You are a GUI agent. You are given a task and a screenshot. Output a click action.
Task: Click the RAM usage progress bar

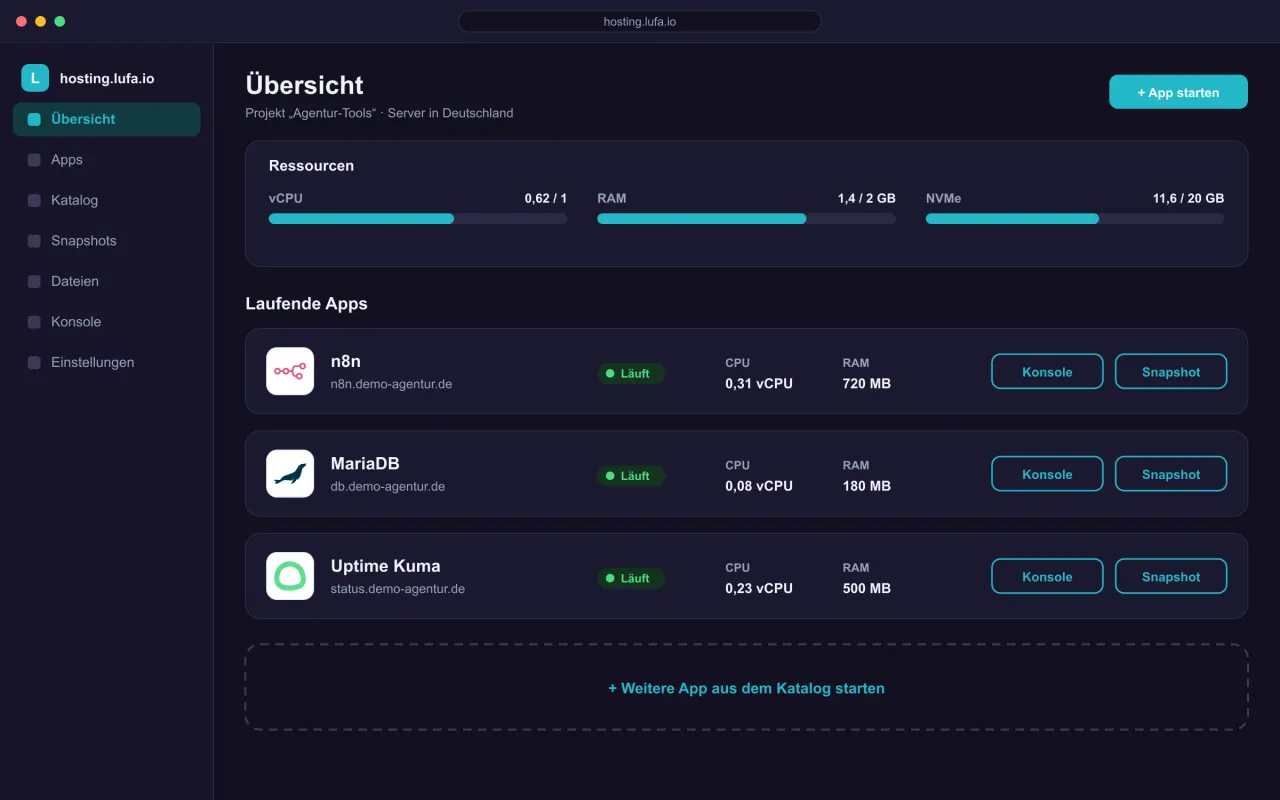click(x=746, y=219)
